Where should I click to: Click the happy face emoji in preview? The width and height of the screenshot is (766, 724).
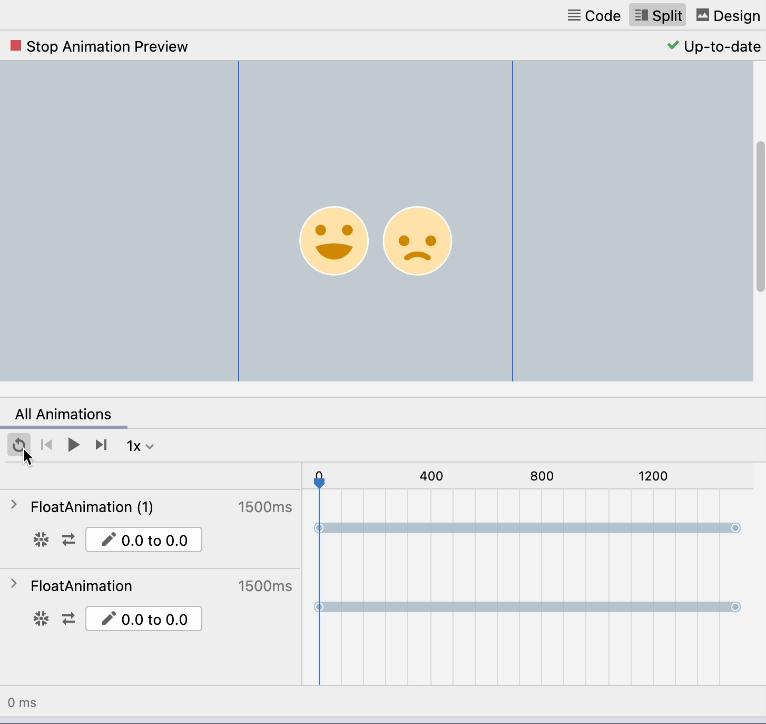pyautogui.click(x=334, y=241)
